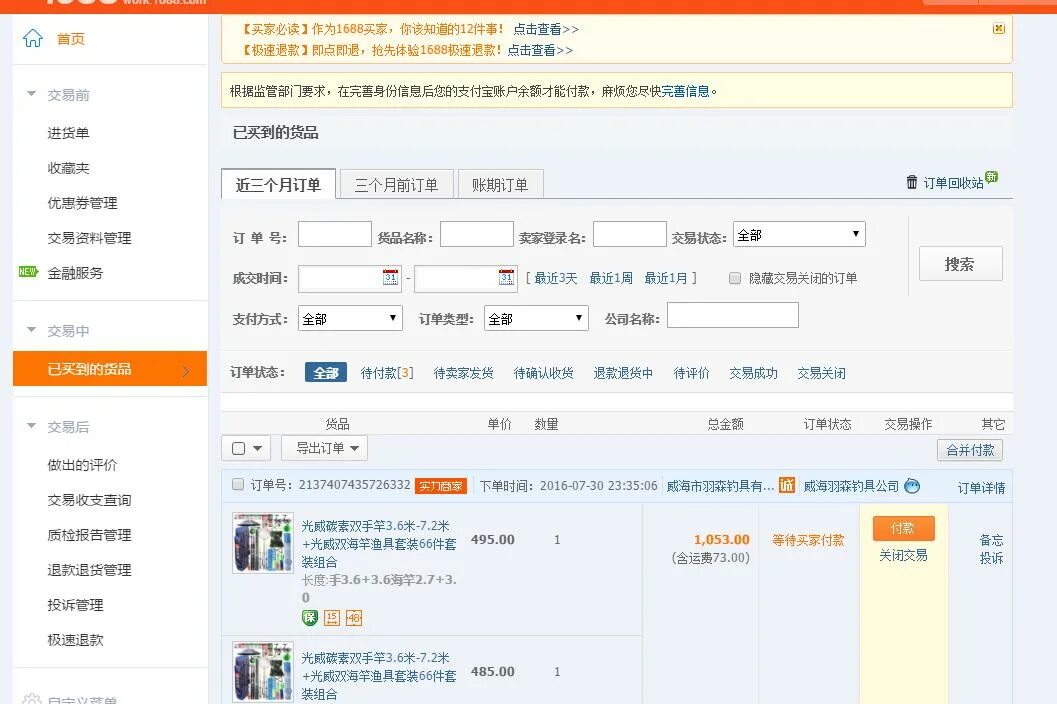The height and width of the screenshot is (704, 1057).
Task: Open the 导出订单 dropdown
Action: pos(324,448)
